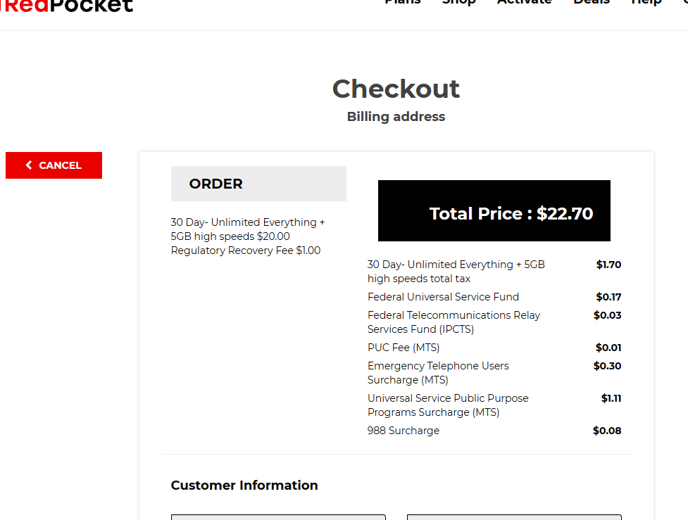Click the Billing address subtitle
Viewport: 688px width, 520px height.
point(396,117)
